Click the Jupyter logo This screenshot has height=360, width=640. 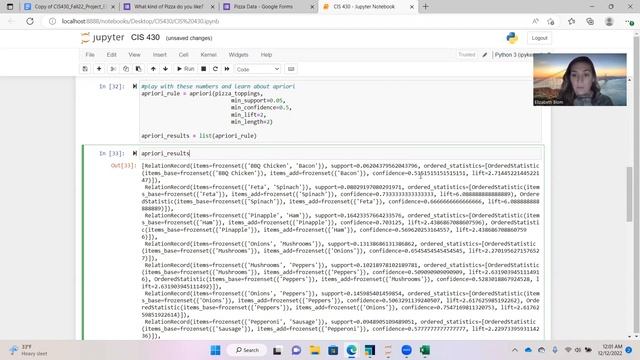(102, 38)
